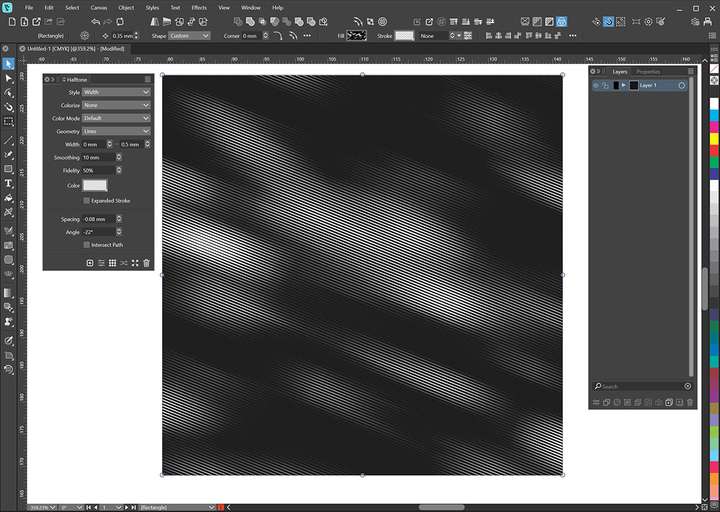Enable the Intersect Path checkbox
Image resolution: width=720 pixels, height=512 pixels.
87,244
